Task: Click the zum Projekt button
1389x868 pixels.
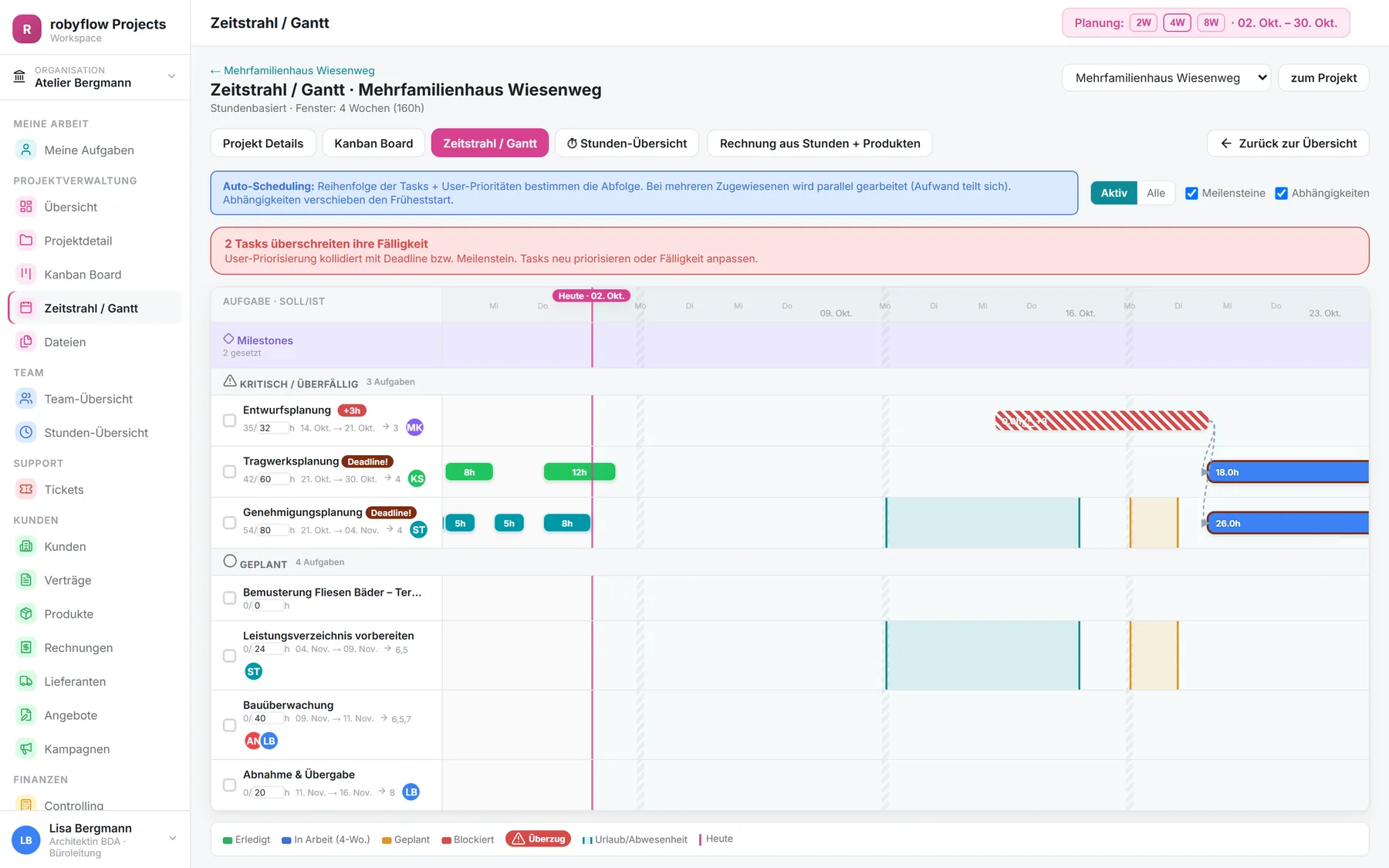Action: point(1323,78)
